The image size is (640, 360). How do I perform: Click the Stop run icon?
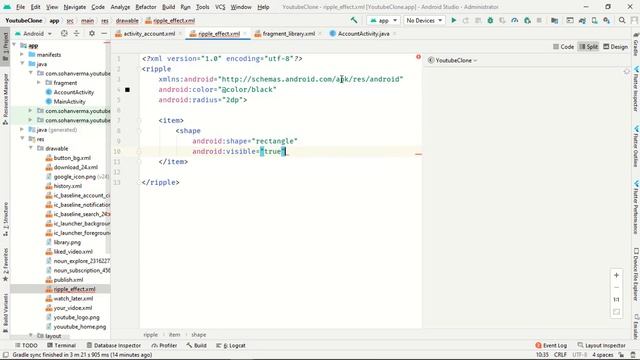tap(539, 20)
